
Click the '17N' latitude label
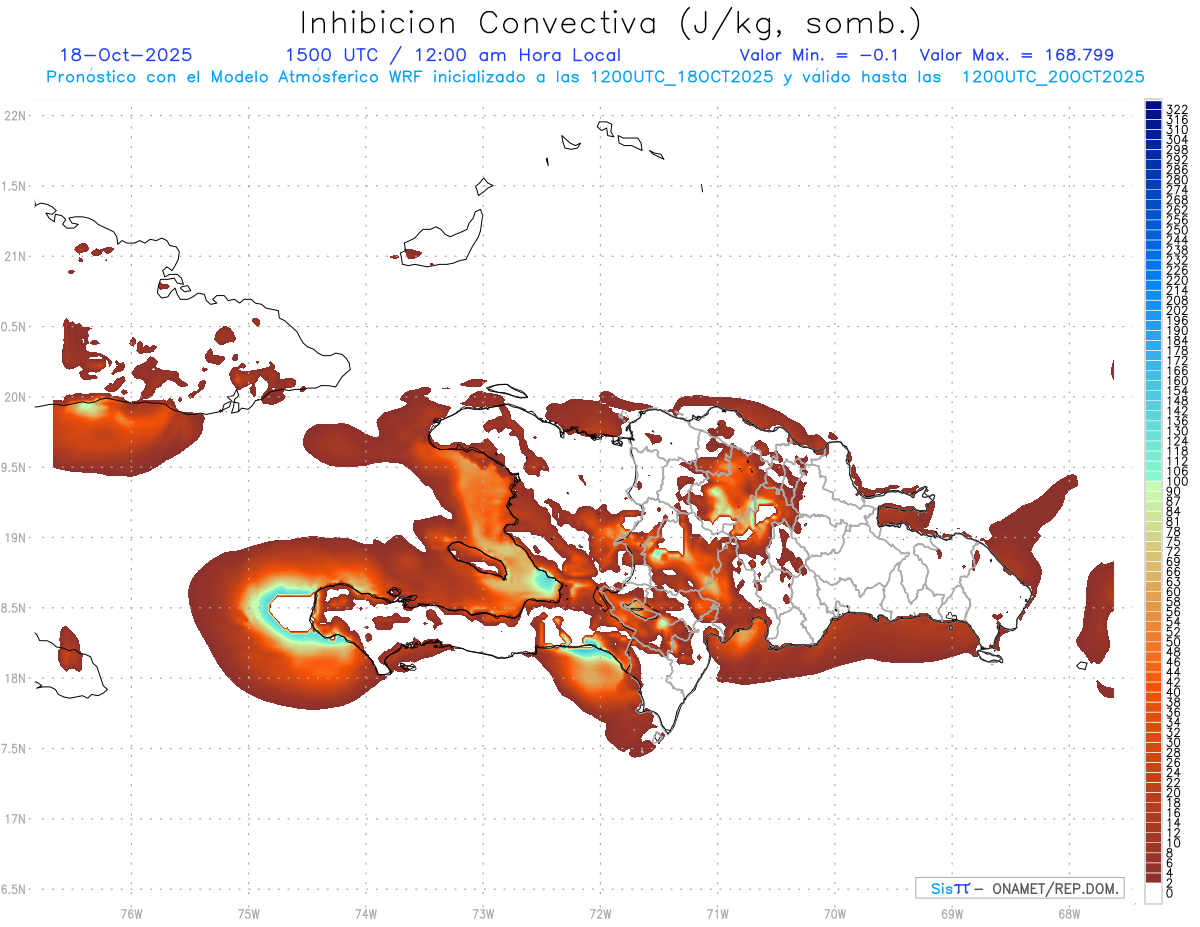click(15, 819)
